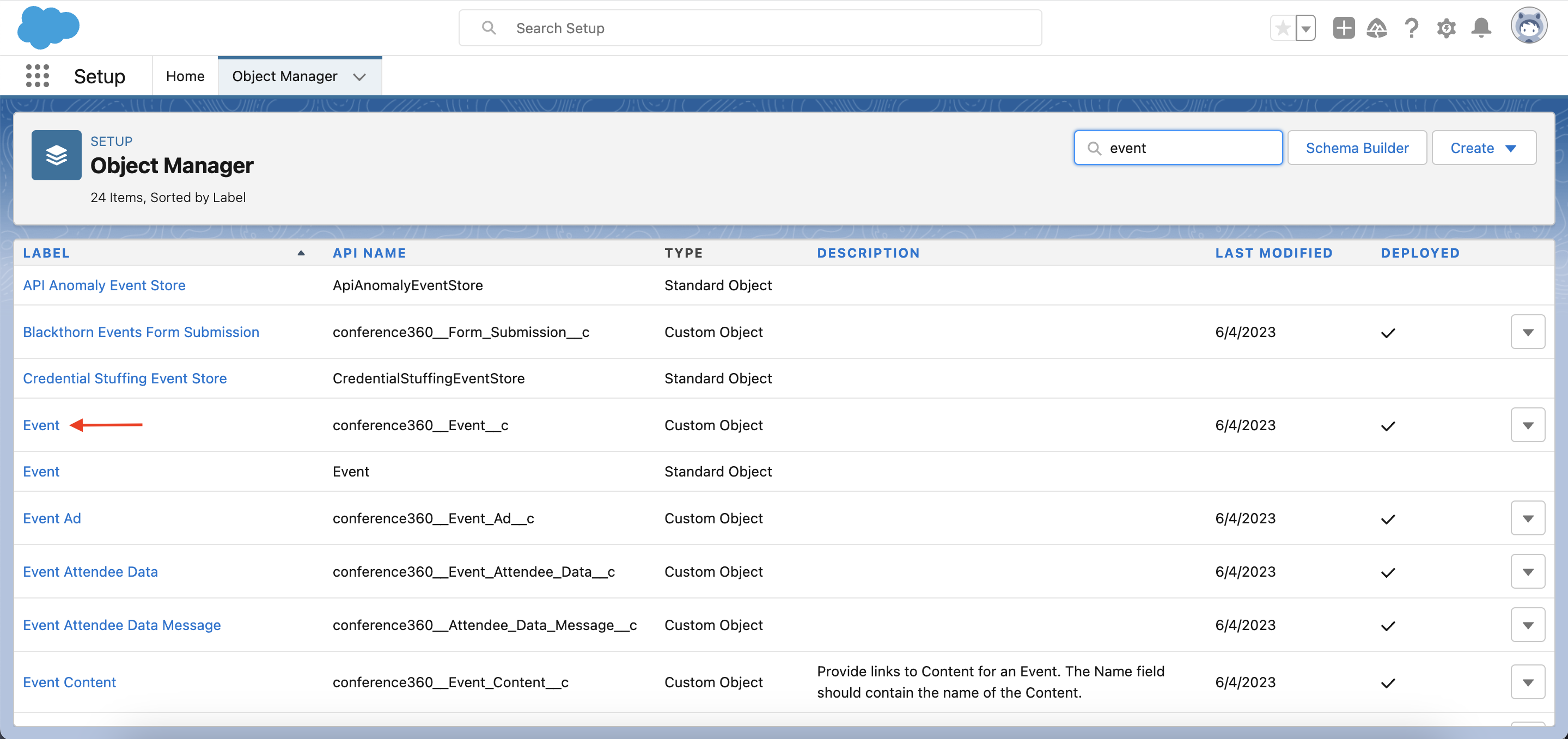Click the TYPE column header
The width and height of the screenshot is (1568, 739).
684,253
